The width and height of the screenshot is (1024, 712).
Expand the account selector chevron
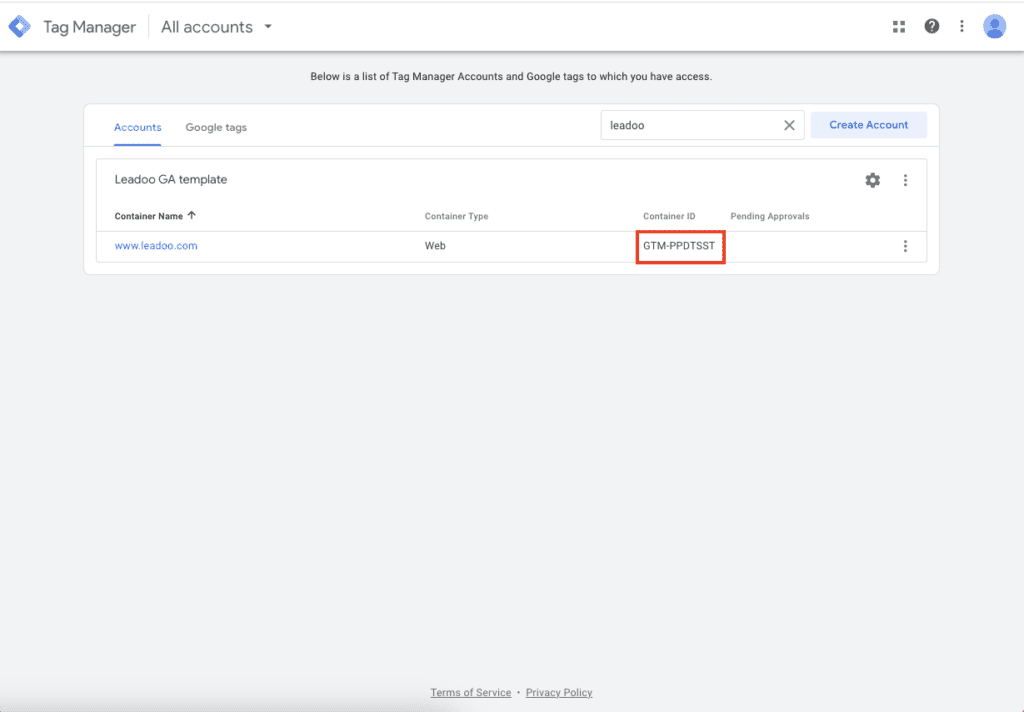(x=267, y=27)
